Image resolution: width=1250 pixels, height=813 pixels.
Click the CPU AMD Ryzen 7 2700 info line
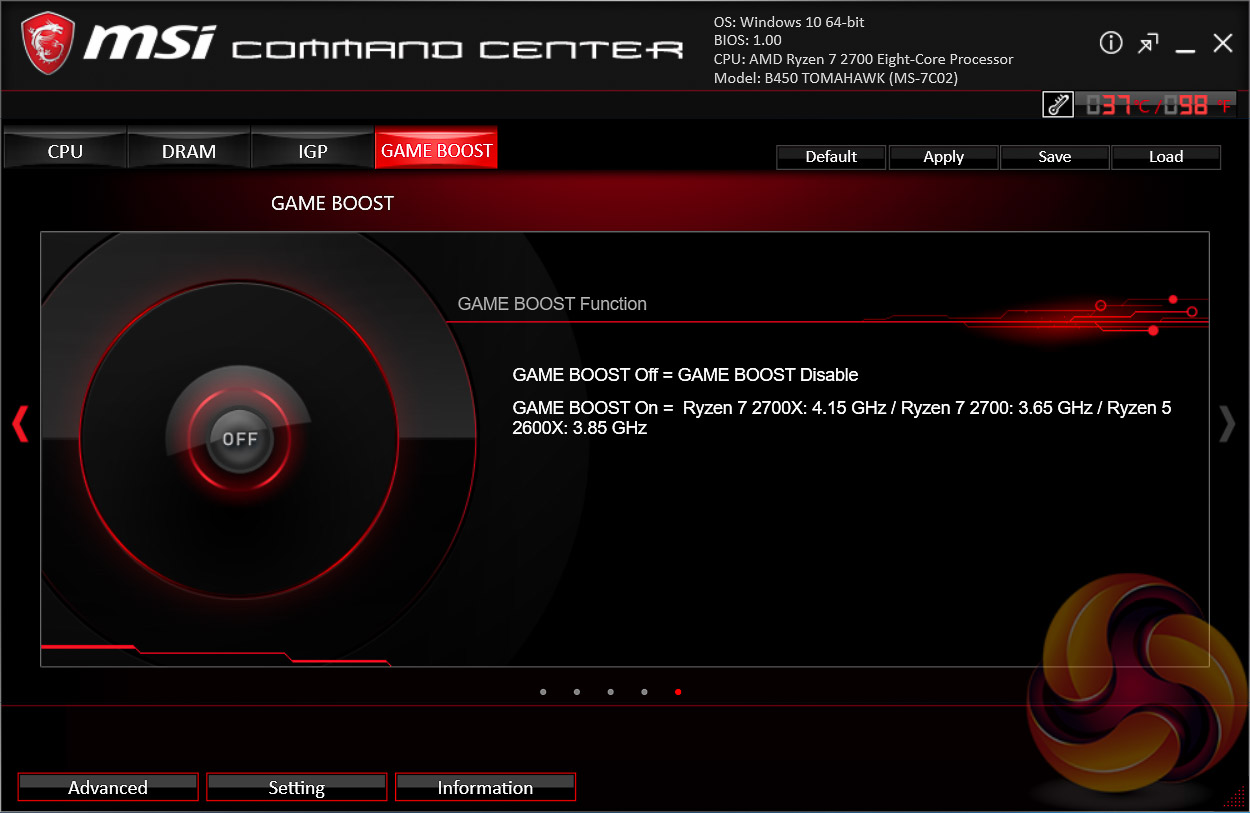863,59
